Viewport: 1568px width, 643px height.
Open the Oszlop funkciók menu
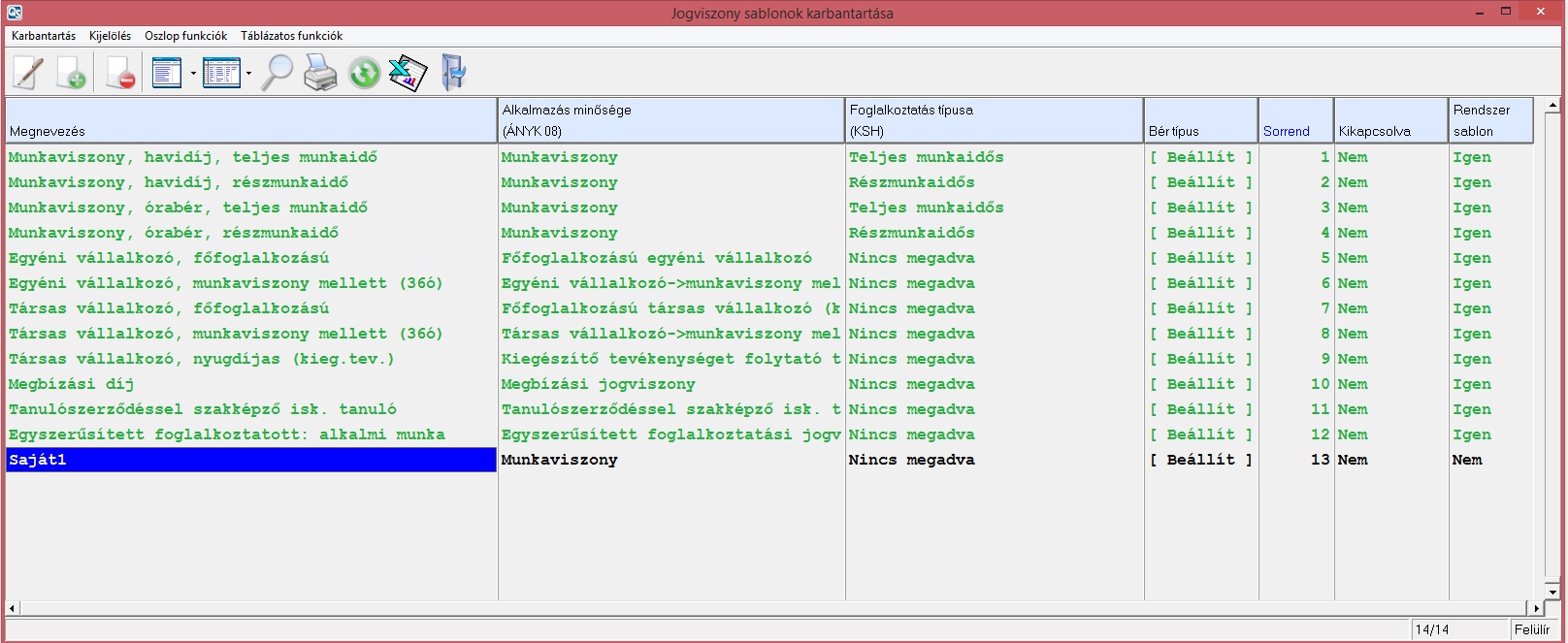coord(185,36)
